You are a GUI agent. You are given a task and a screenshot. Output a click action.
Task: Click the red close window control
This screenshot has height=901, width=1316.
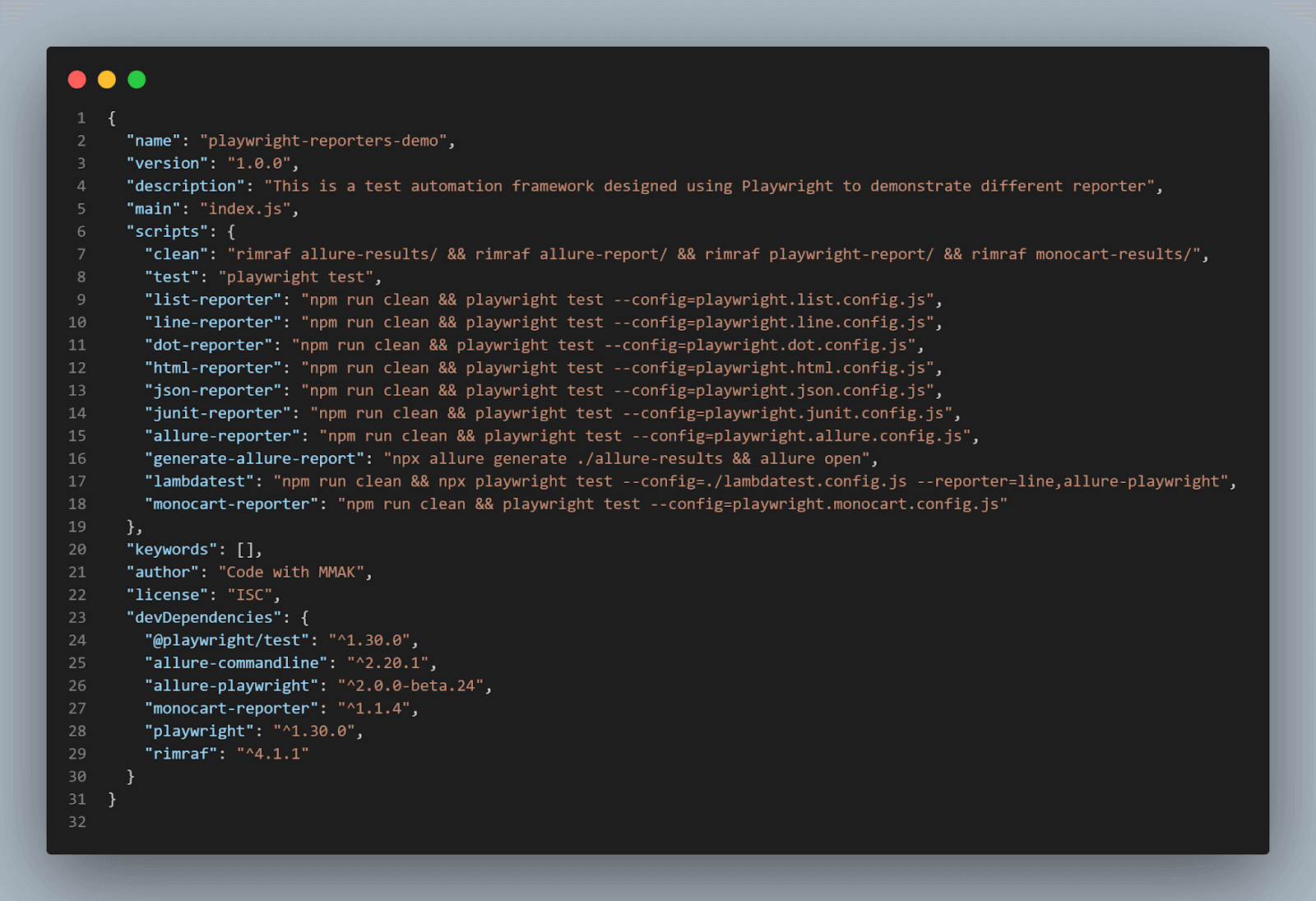pyautogui.click(x=77, y=79)
